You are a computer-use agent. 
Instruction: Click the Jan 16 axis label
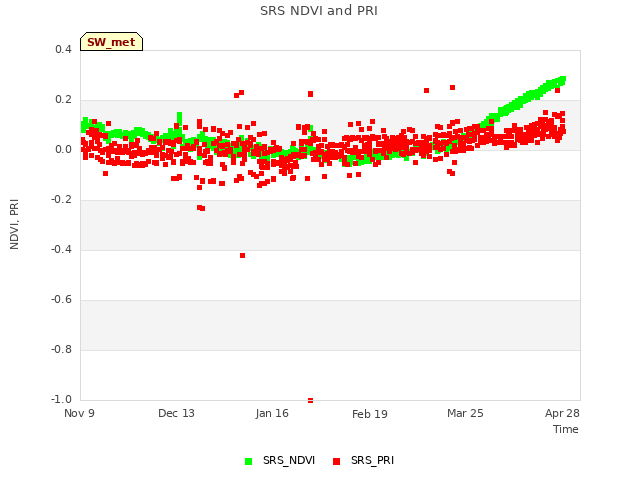tap(272, 413)
